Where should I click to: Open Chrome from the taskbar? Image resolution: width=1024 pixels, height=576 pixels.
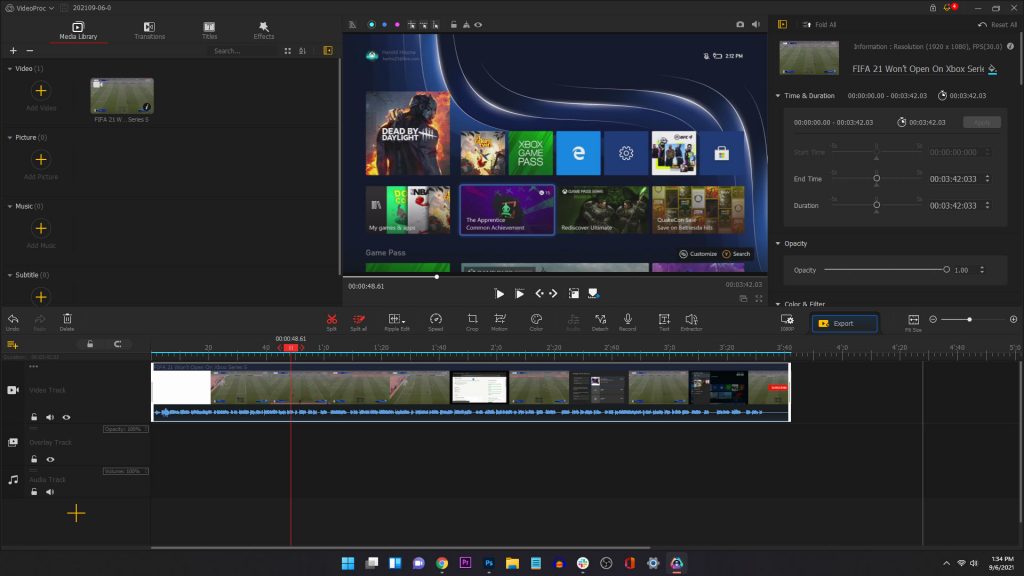(442, 563)
